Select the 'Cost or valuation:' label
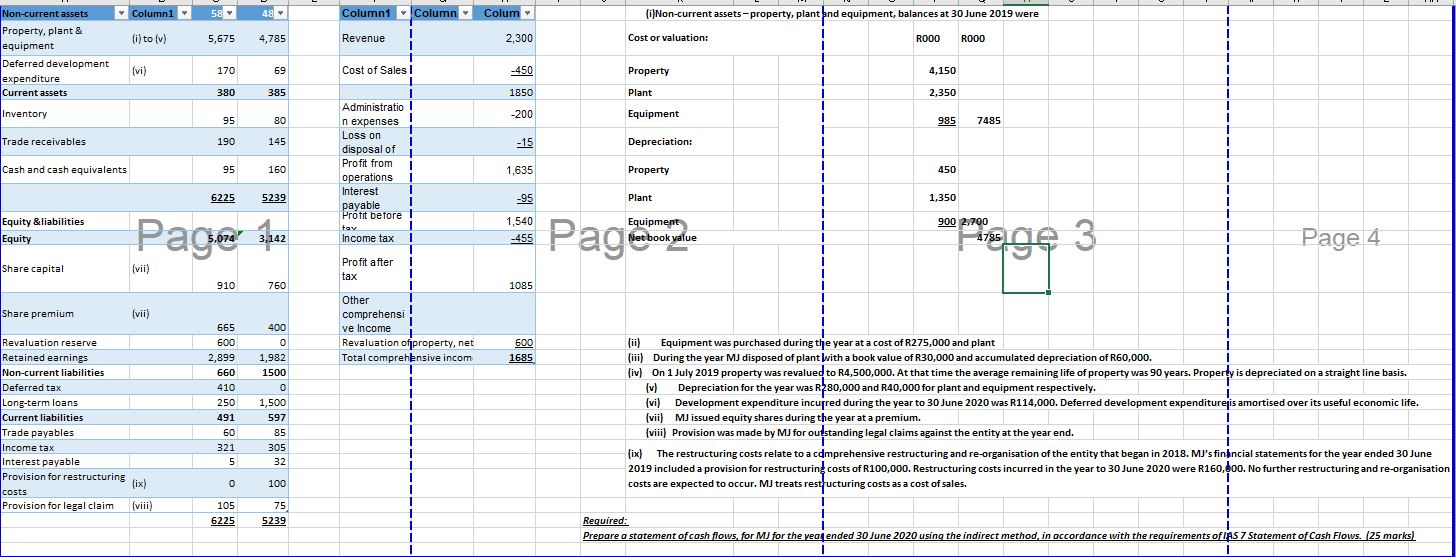 668,38
